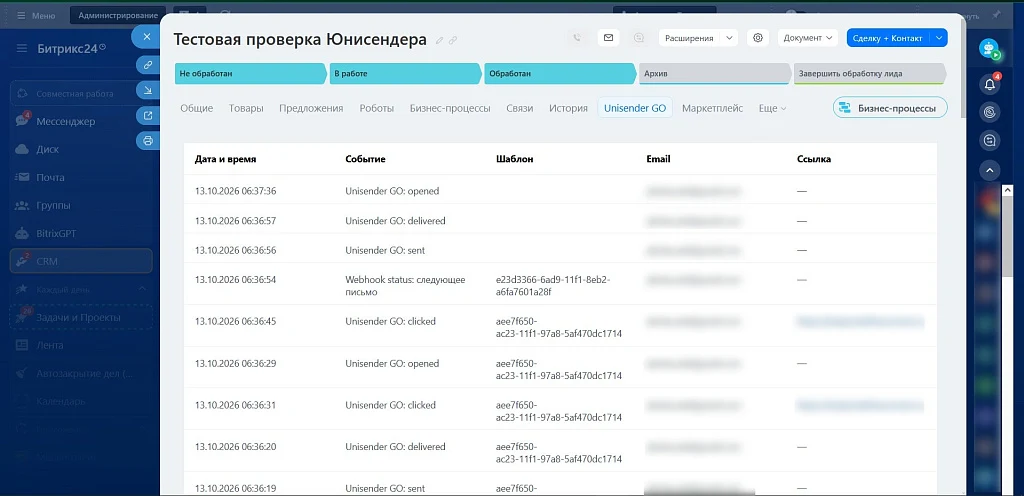Collapse the Каждый день section
The height and width of the screenshot is (496, 1024).
coord(142,289)
